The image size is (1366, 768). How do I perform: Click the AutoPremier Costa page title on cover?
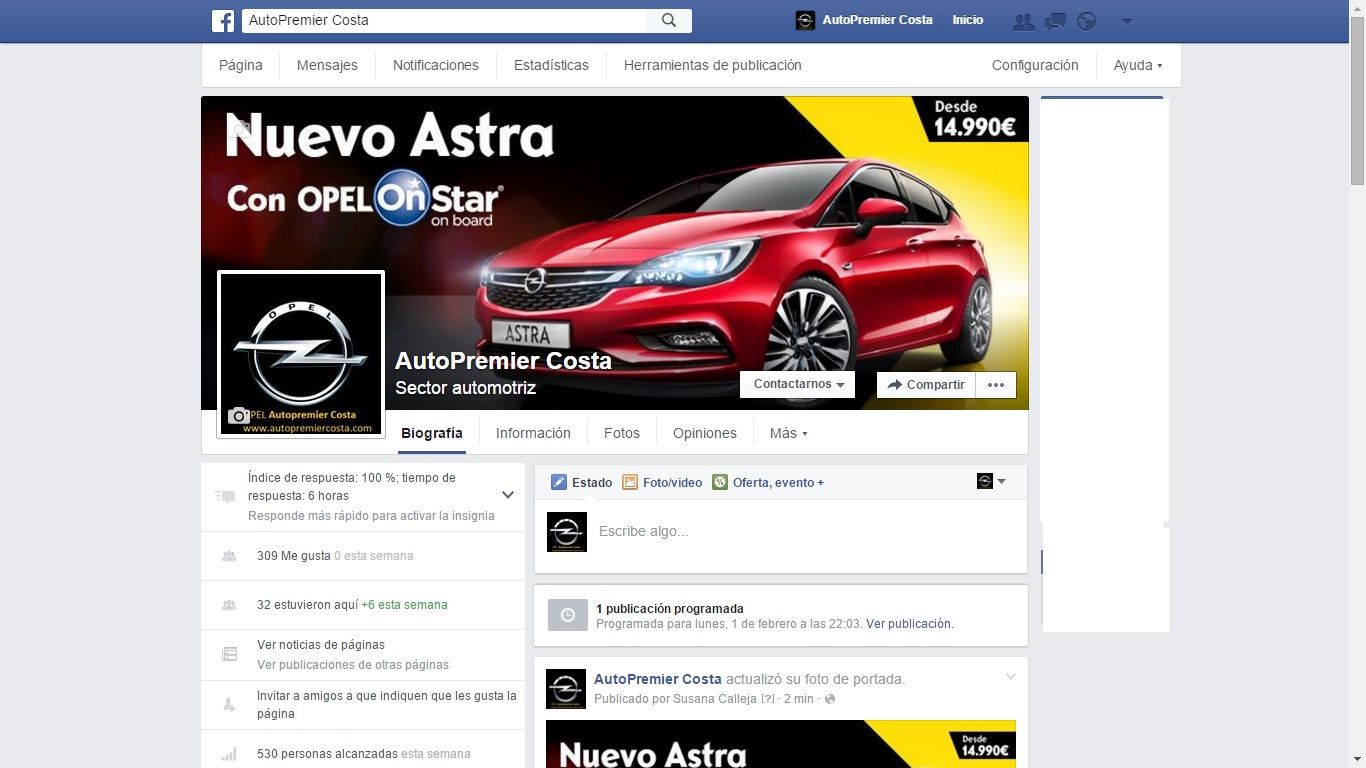pyautogui.click(x=503, y=361)
